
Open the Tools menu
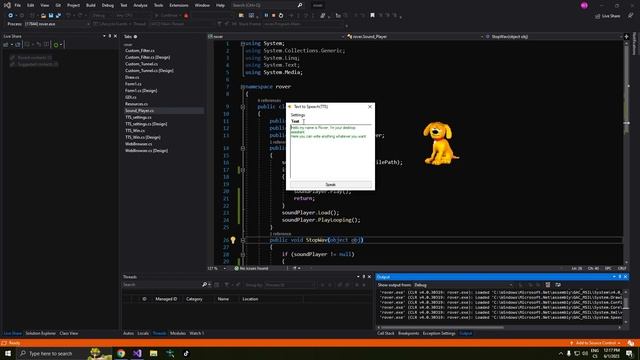point(158,5)
